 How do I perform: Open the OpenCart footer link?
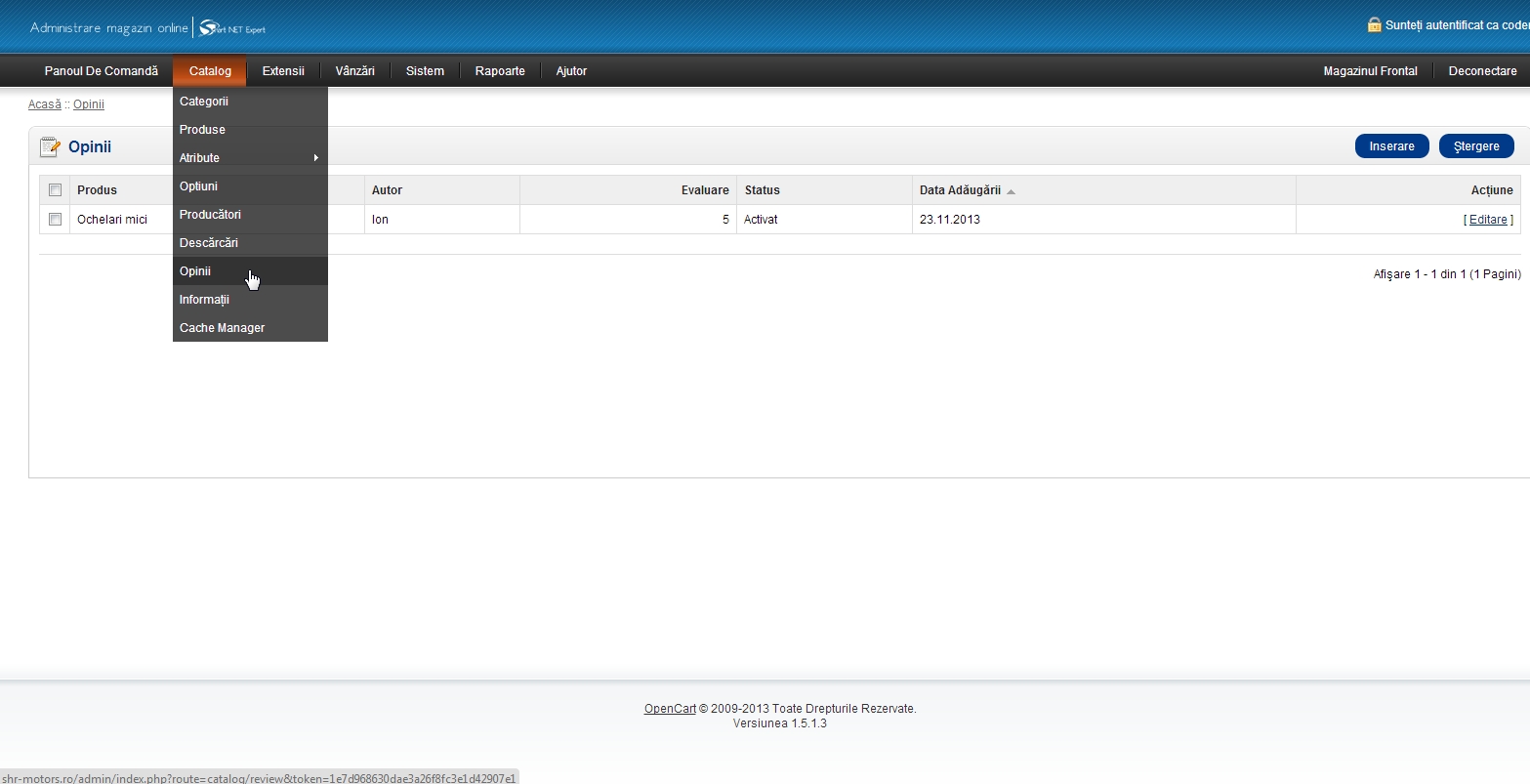pyautogui.click(x=670, y=709)
